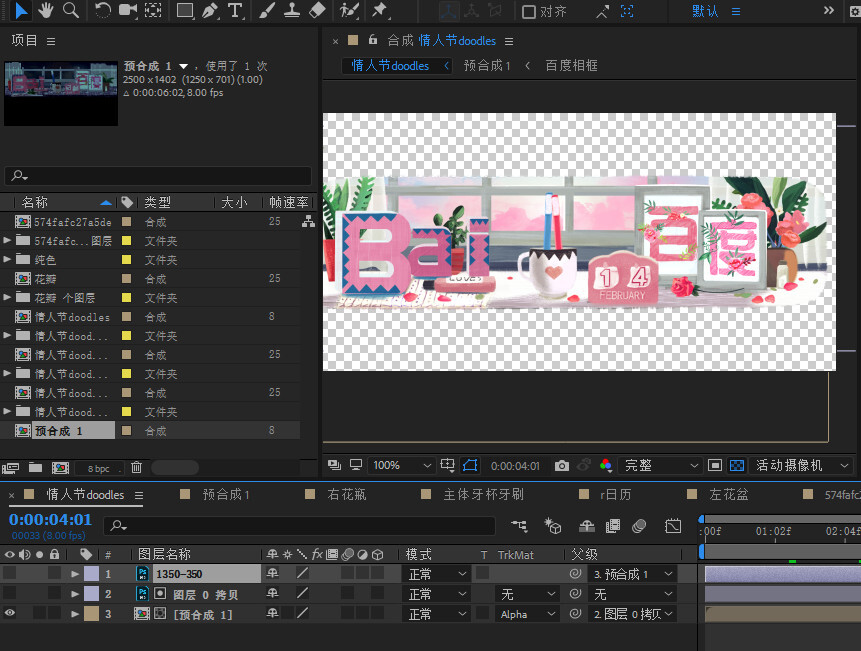The height and width of the screenshot is (651, 861).
Task: Switch to the r日历 timeline tab
Action: pos(616,495)
